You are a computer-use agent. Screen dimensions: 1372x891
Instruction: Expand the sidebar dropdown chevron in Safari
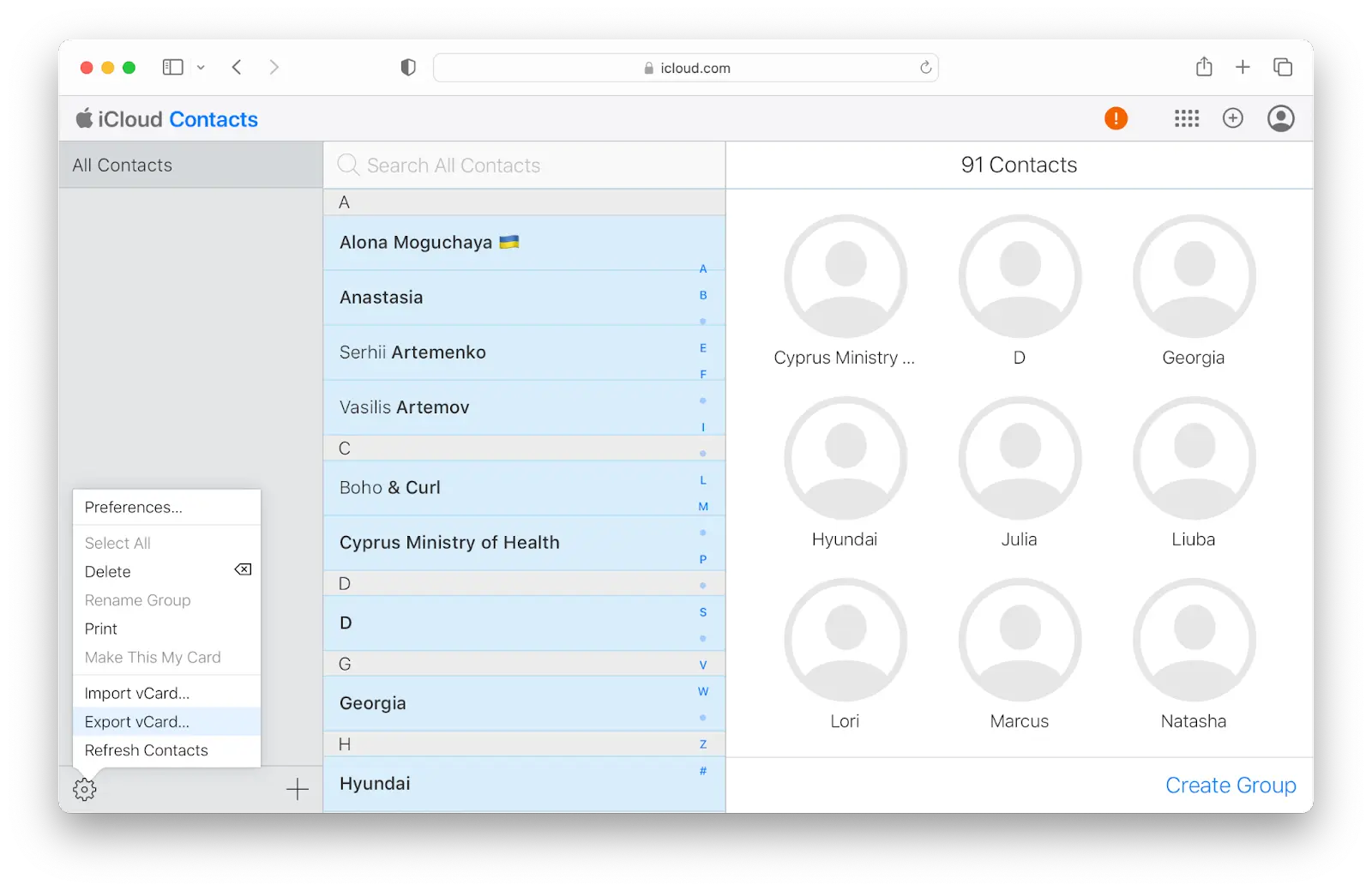pos(201,67)
